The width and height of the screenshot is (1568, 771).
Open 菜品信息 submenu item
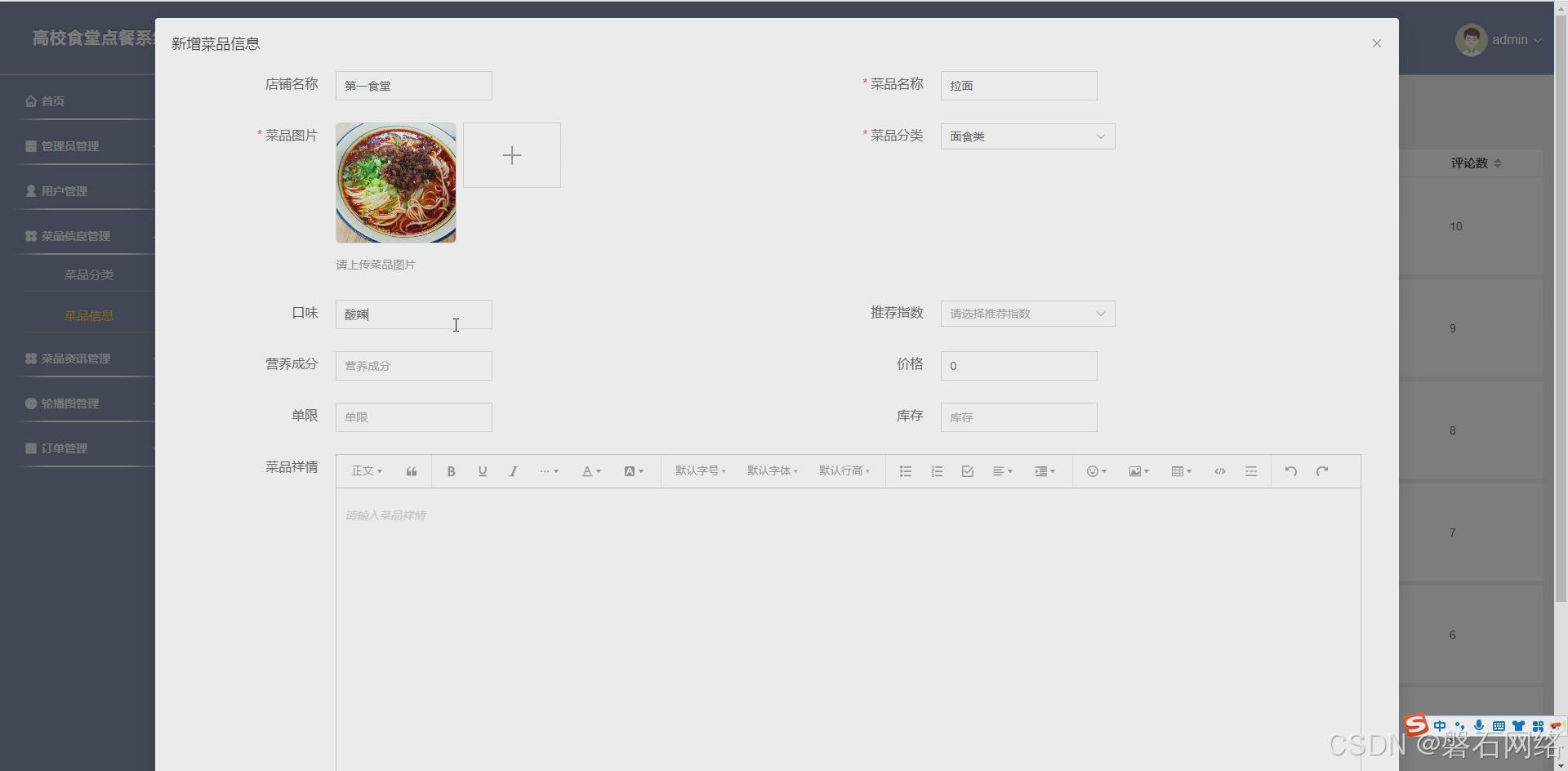[x=89, y=316]
